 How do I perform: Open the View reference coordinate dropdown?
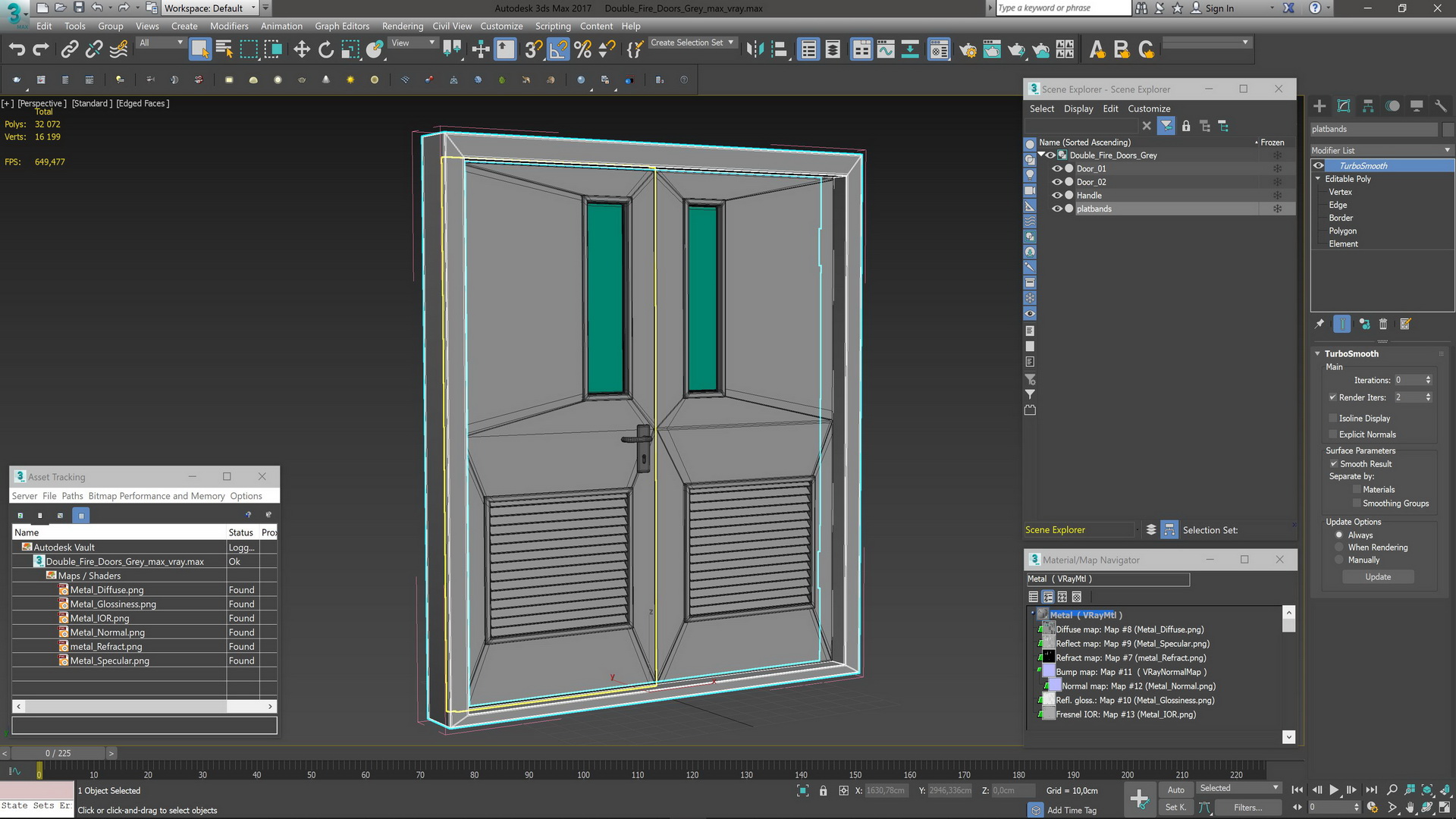click(x=413, y=43)
